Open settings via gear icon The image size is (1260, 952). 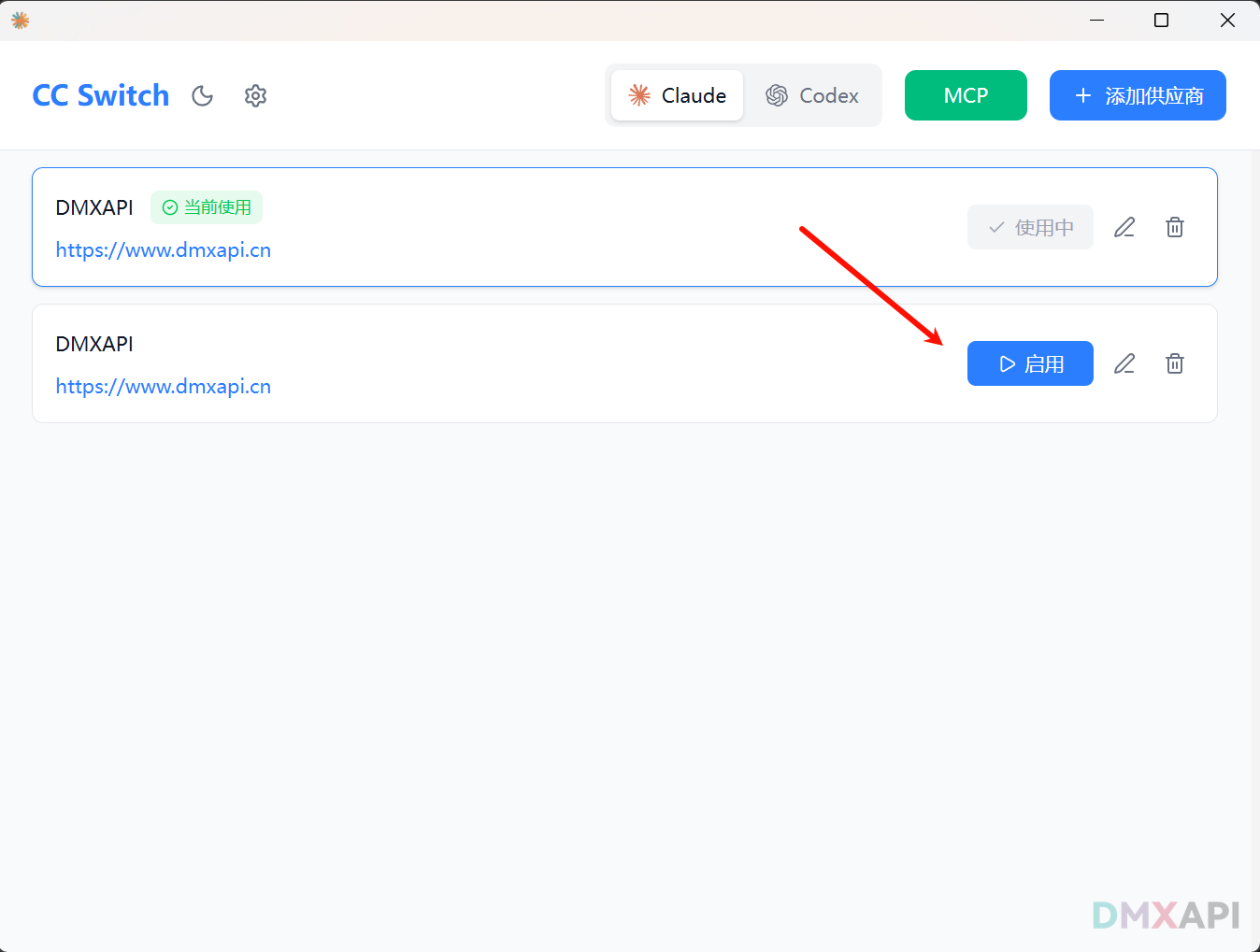pos(255,95)
